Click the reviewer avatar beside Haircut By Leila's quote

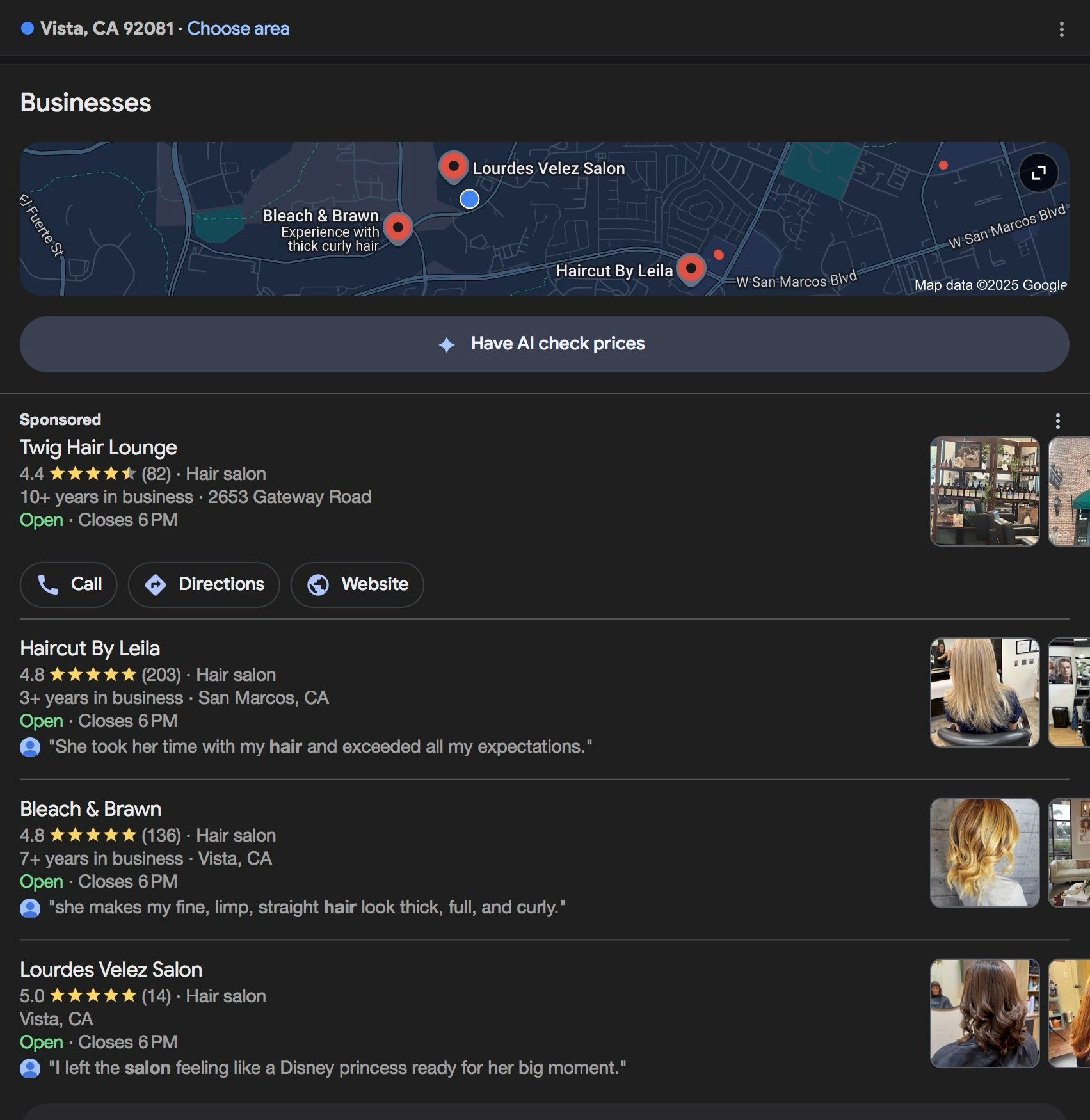pos(30,747)
